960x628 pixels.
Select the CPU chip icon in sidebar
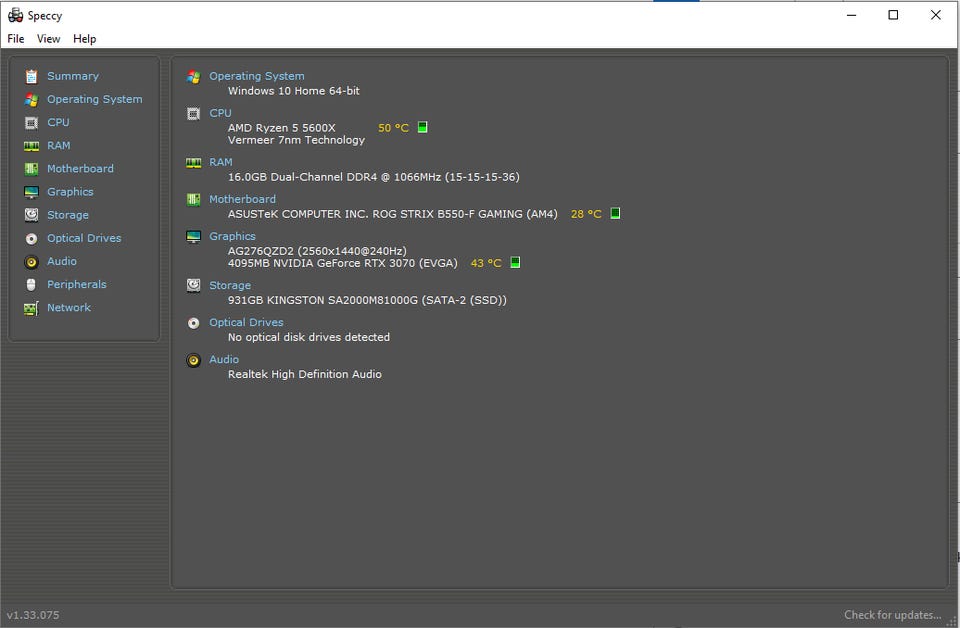[x=31, y=122]
